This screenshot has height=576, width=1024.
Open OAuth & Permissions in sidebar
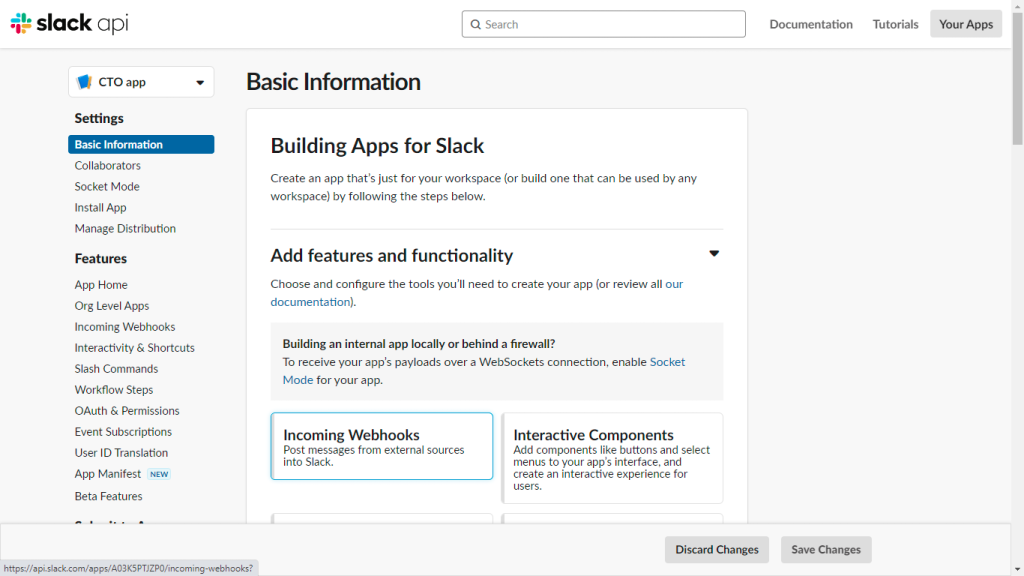(x=127, y=410)
